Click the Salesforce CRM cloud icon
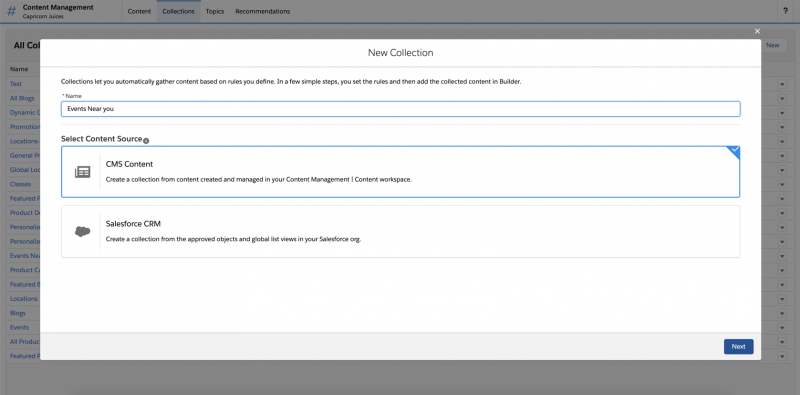The width and height of the screenshot is (800, 395). tap(83, 231)
